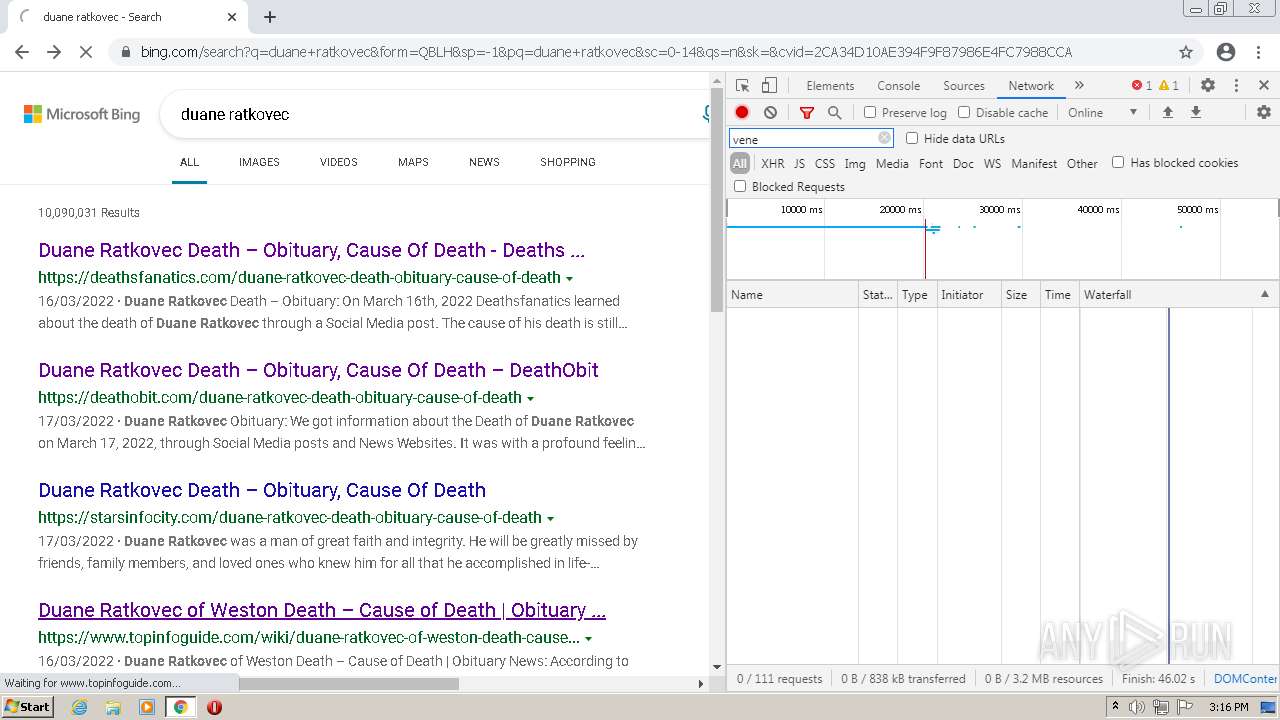Screen dimensions: 1280x720
Task: Expand deathobit result URL arrow
Action: tap(531, 398)
